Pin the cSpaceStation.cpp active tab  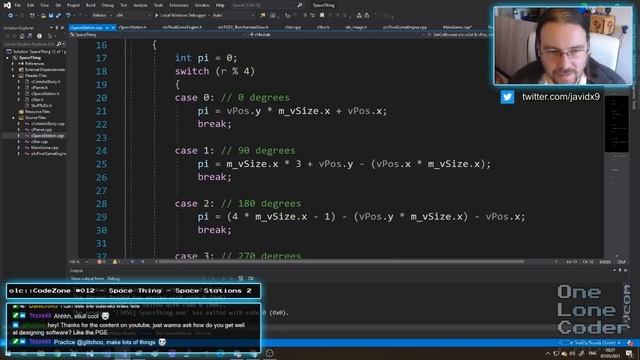pos(107,27)
